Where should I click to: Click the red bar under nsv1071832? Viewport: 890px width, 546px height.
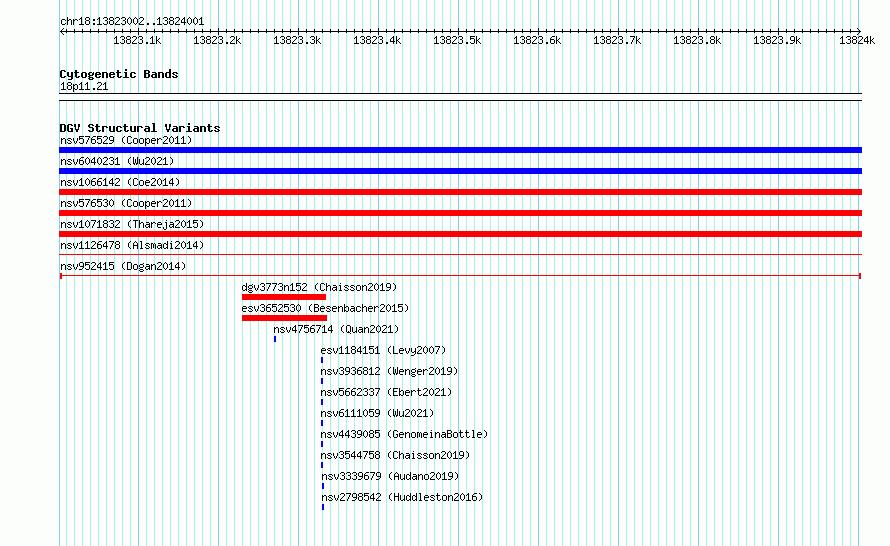point(460,234)
